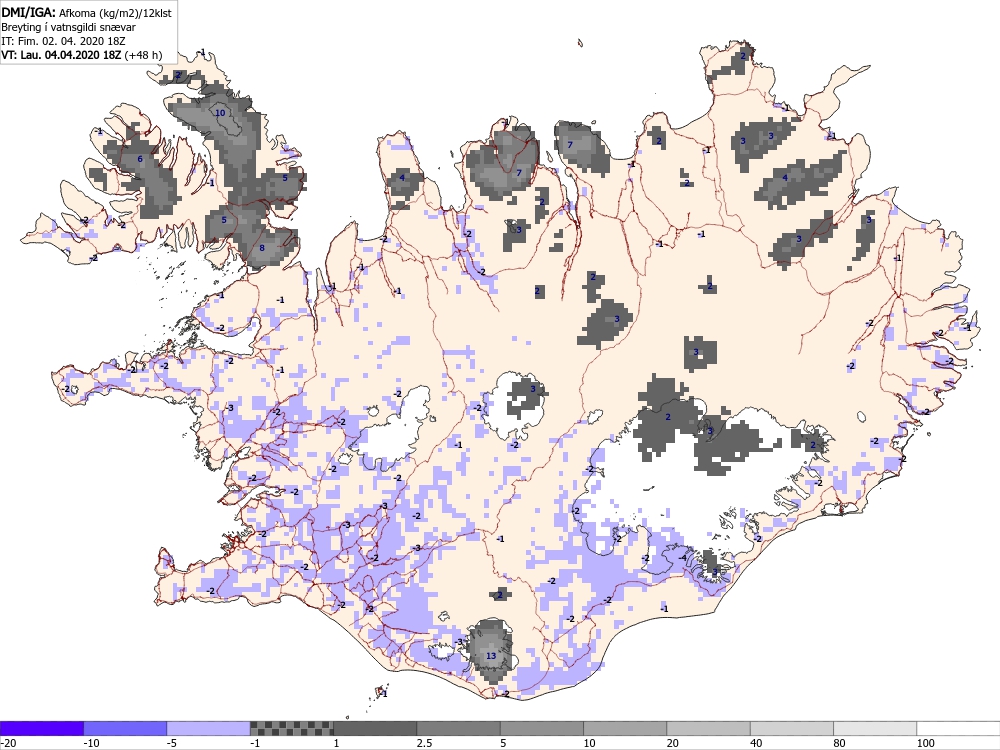Click the gray legend swatch for 2.5 to 5
This screenshot has height=750, width=1000.
tap(459, 728)
